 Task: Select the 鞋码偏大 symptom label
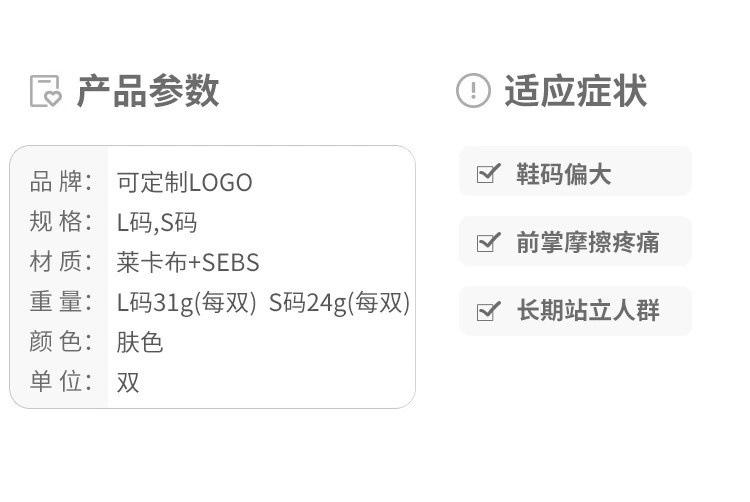(x=563, y=174)
